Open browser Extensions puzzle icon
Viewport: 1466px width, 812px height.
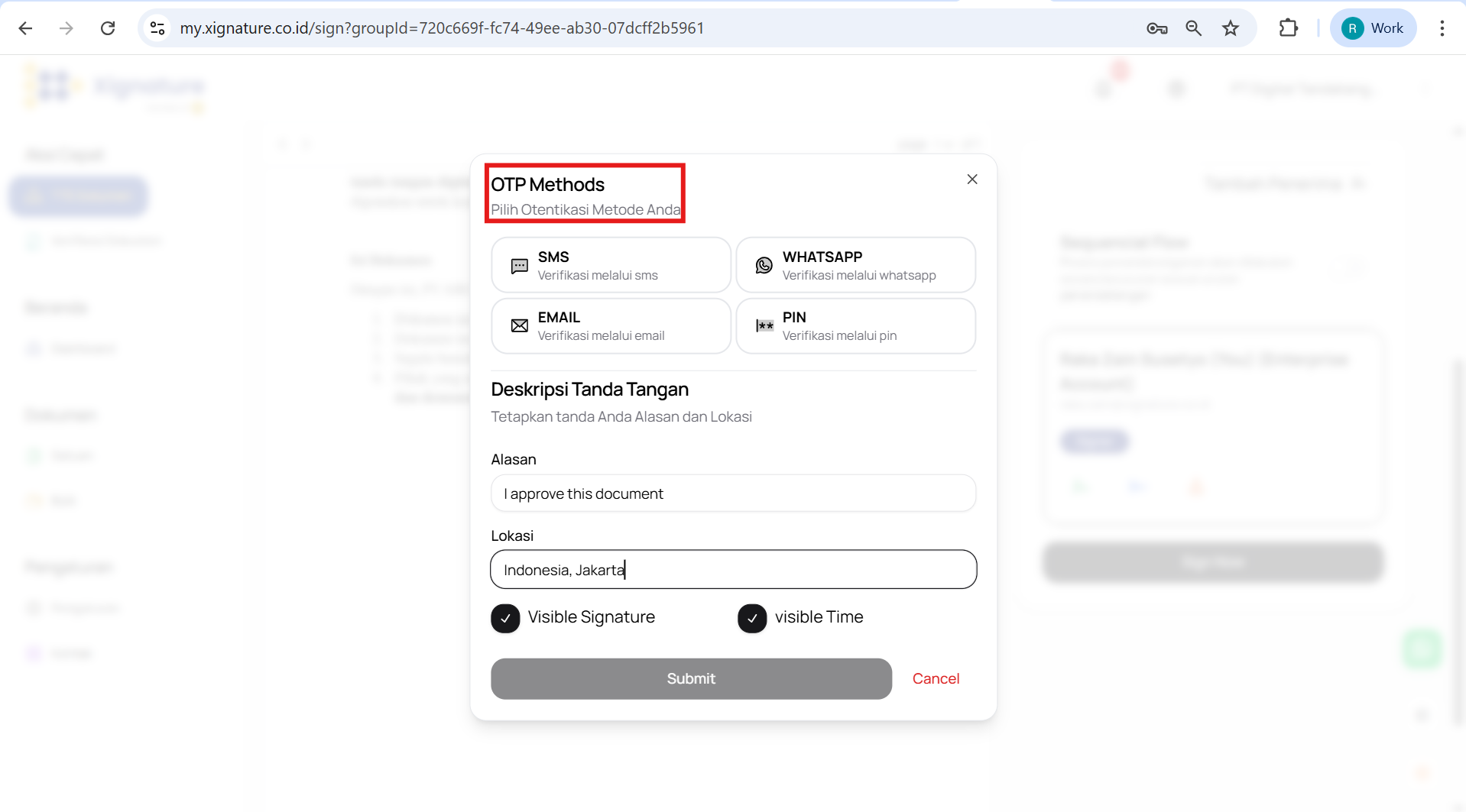click(x=1288, y=28)
